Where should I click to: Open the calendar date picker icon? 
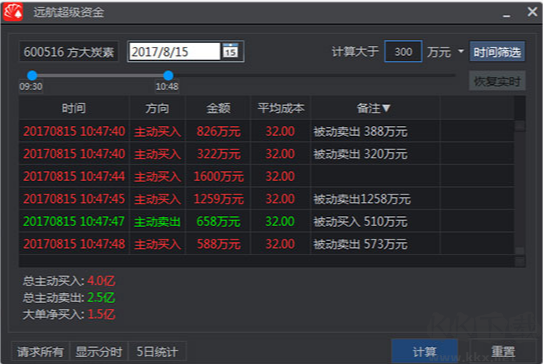(x=231, y=51)
